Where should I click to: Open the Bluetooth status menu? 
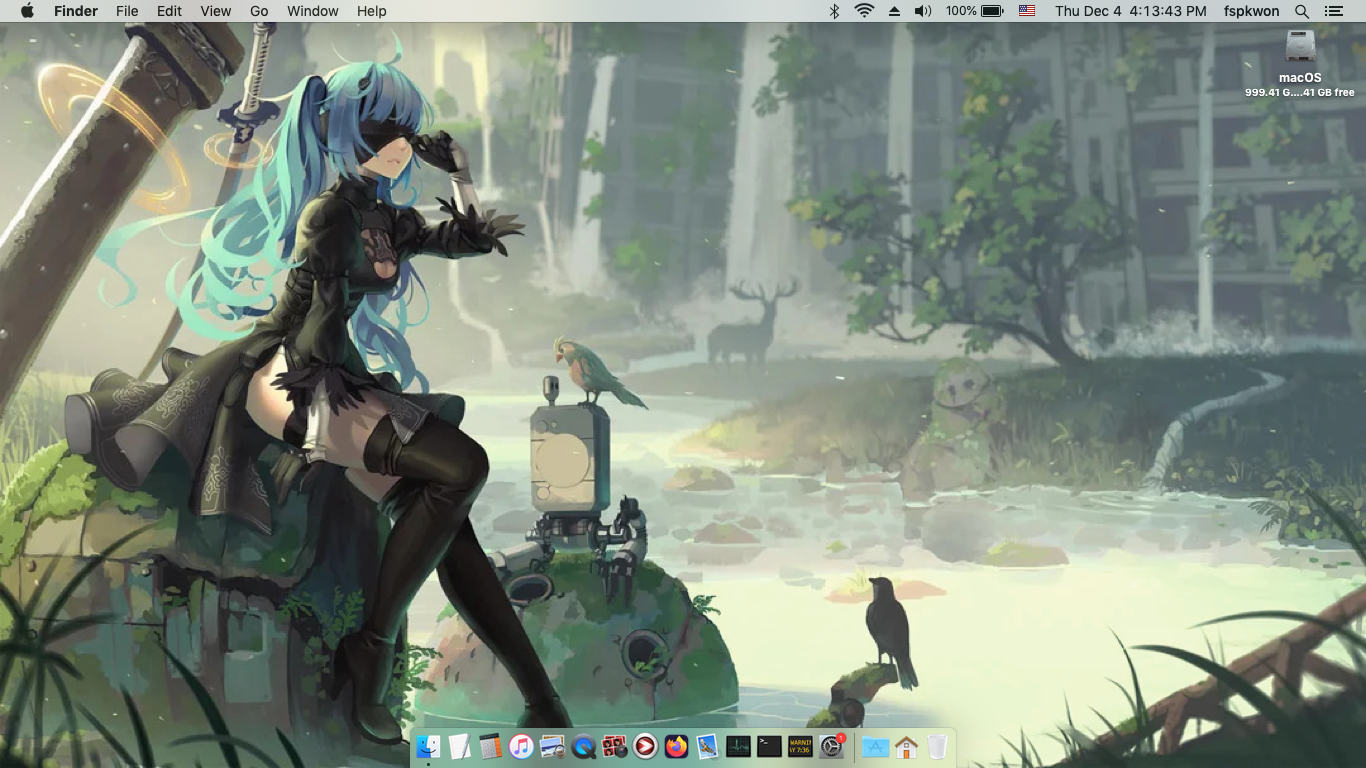point(835,11)
